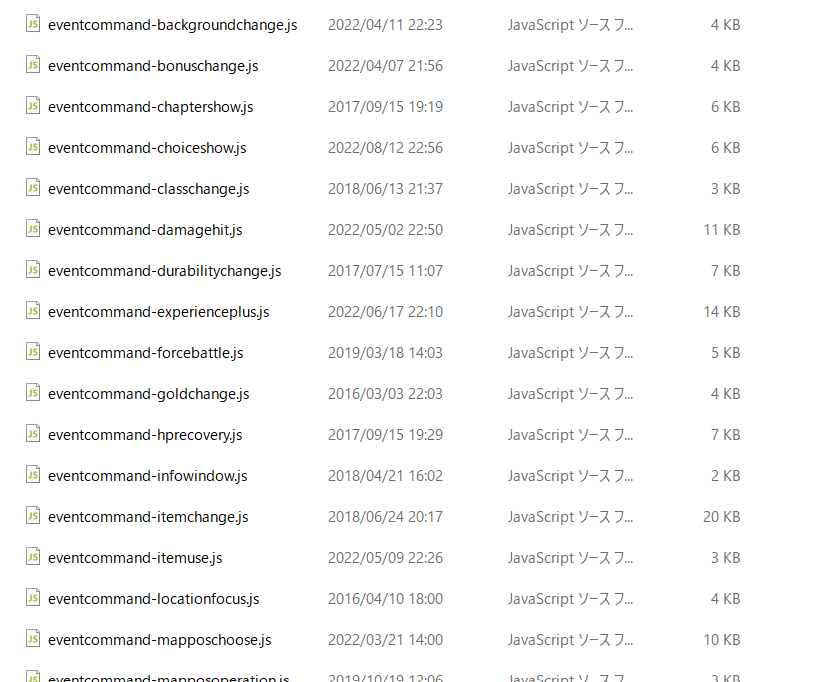Click the eventcommand-hprecovery.js file name
The width and height of the screenshot is (822, 682).
(145, 435)
